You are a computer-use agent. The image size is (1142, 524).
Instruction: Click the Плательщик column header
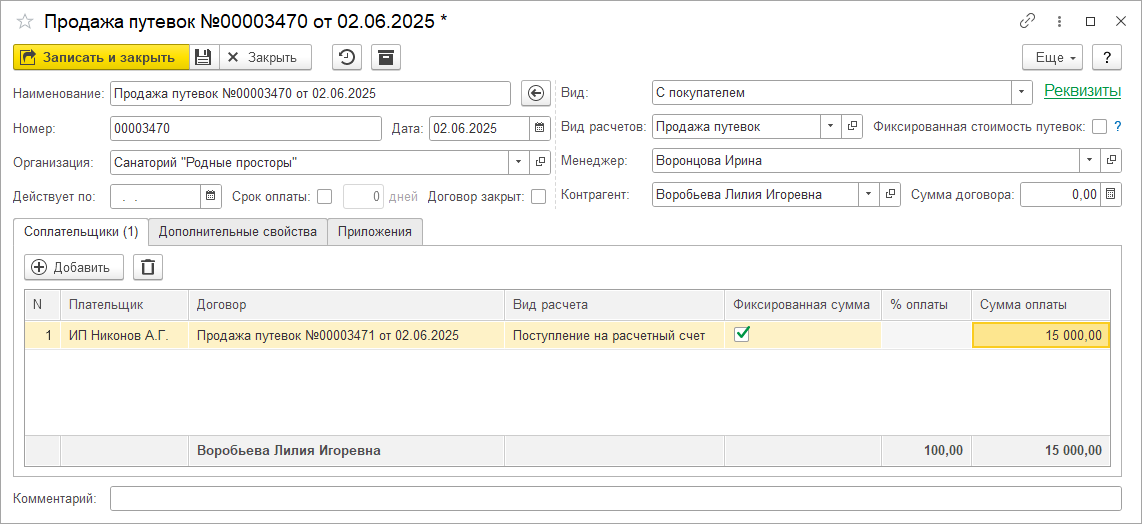125,305
